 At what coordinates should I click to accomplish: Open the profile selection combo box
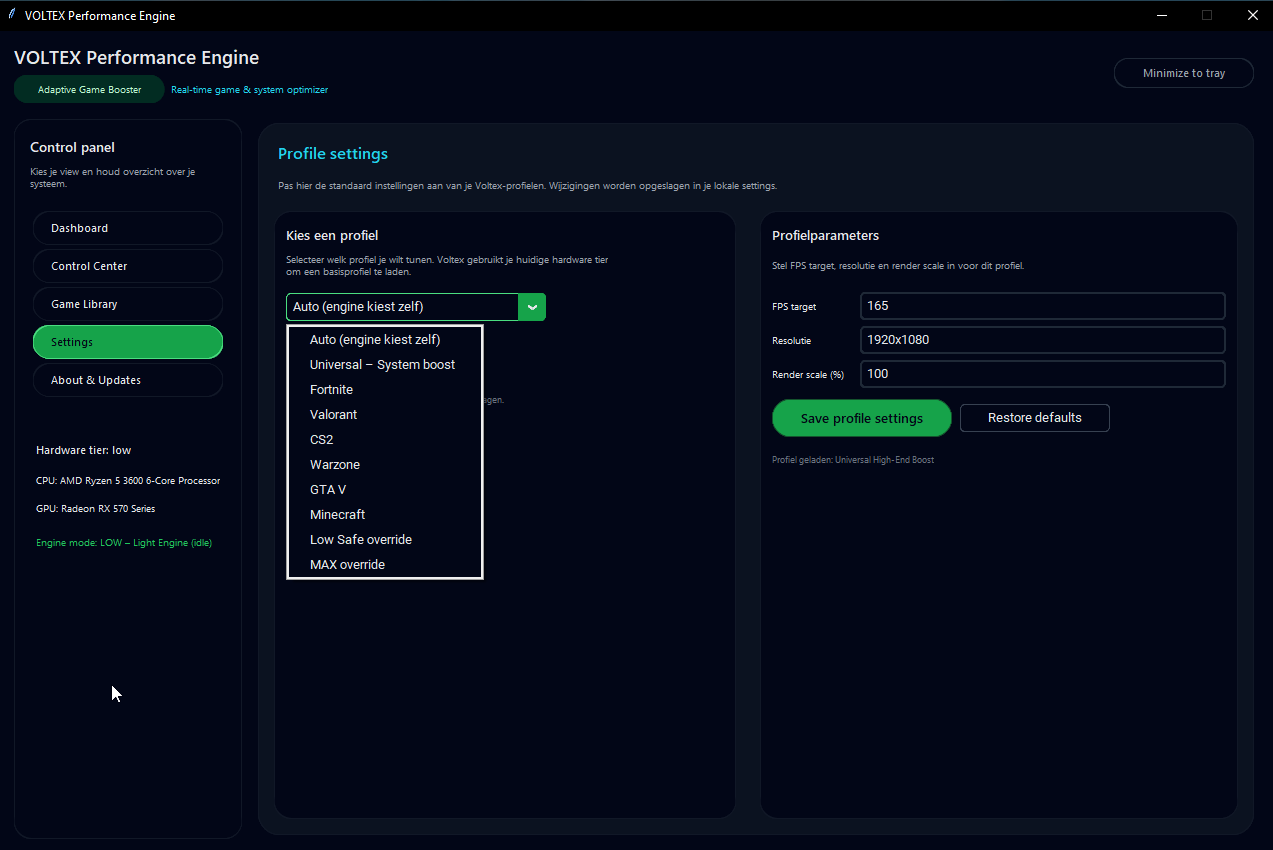[402, 307]
